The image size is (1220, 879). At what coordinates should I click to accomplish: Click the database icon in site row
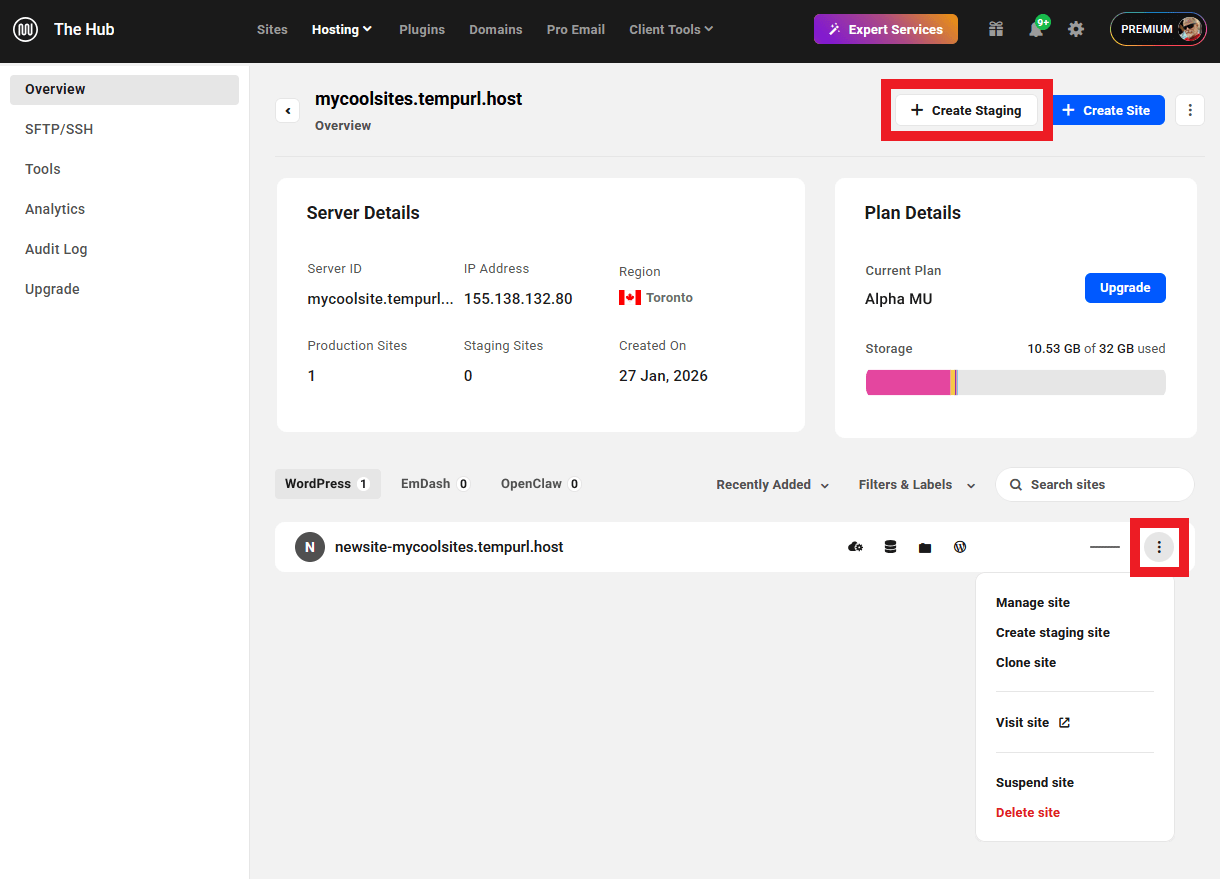(890, 547)
